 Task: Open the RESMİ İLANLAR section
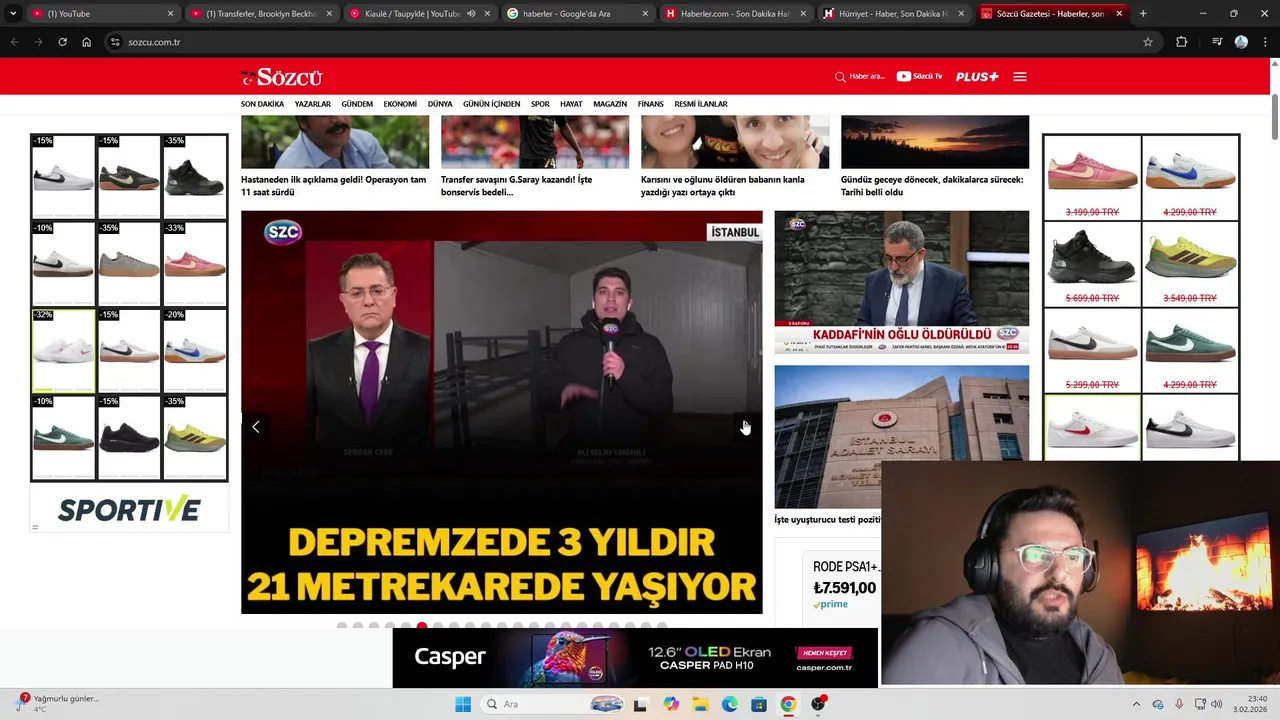(701, 104)
